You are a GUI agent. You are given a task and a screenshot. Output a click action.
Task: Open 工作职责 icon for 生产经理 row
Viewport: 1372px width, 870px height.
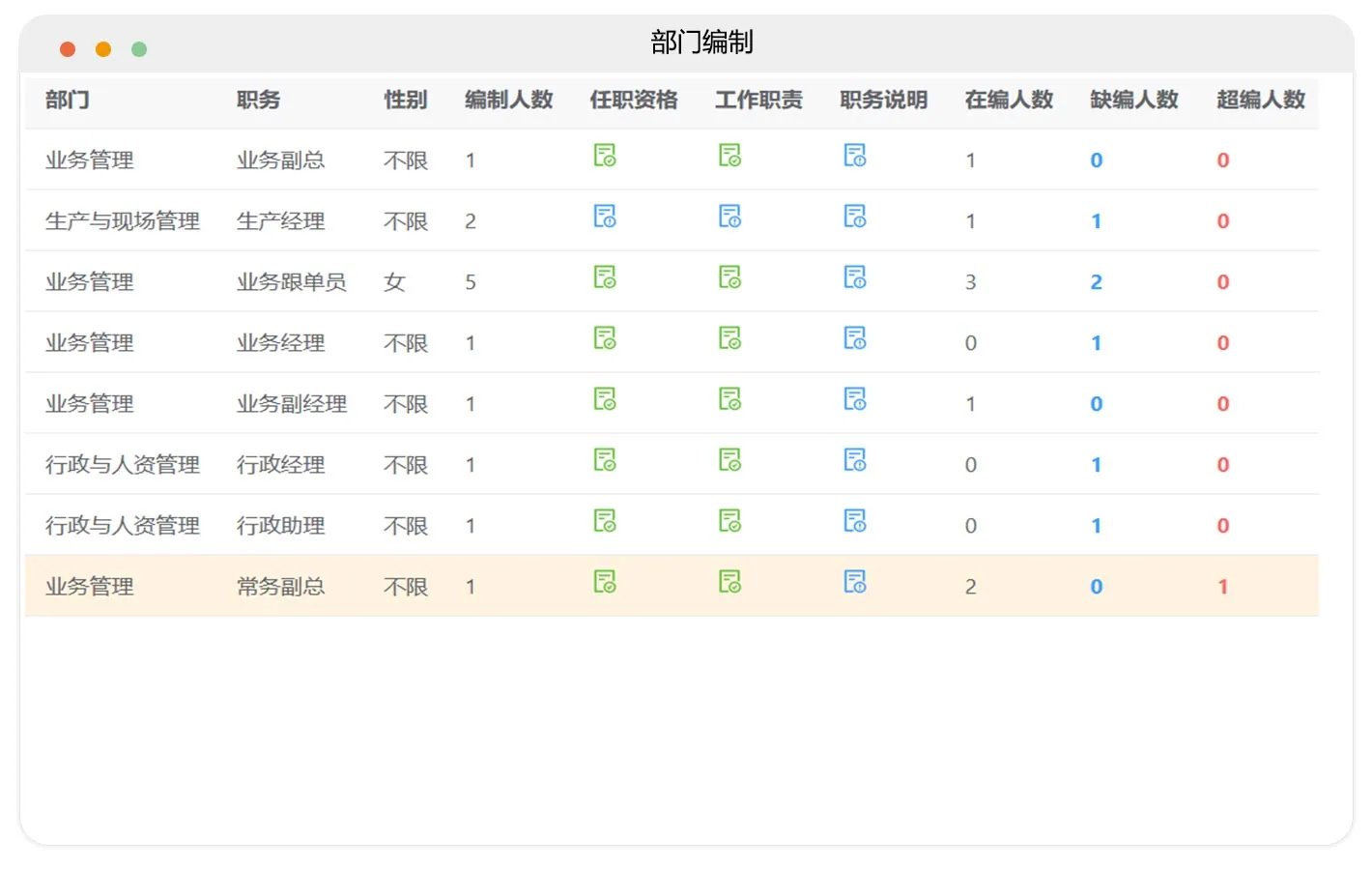[730, 217]
